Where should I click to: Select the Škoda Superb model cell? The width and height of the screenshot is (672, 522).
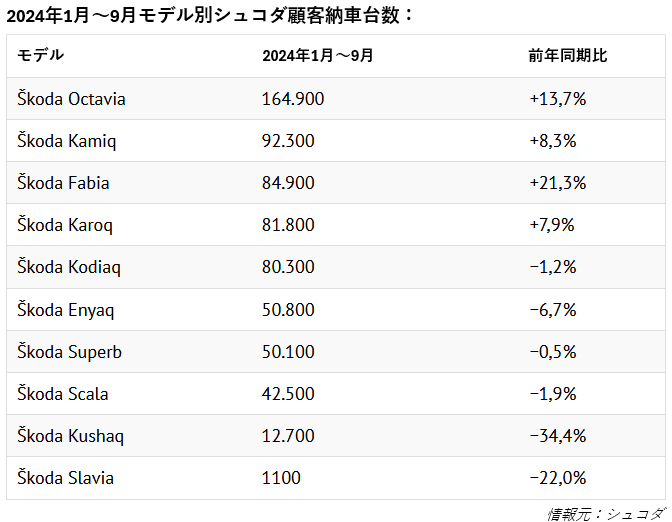[69, 352]
